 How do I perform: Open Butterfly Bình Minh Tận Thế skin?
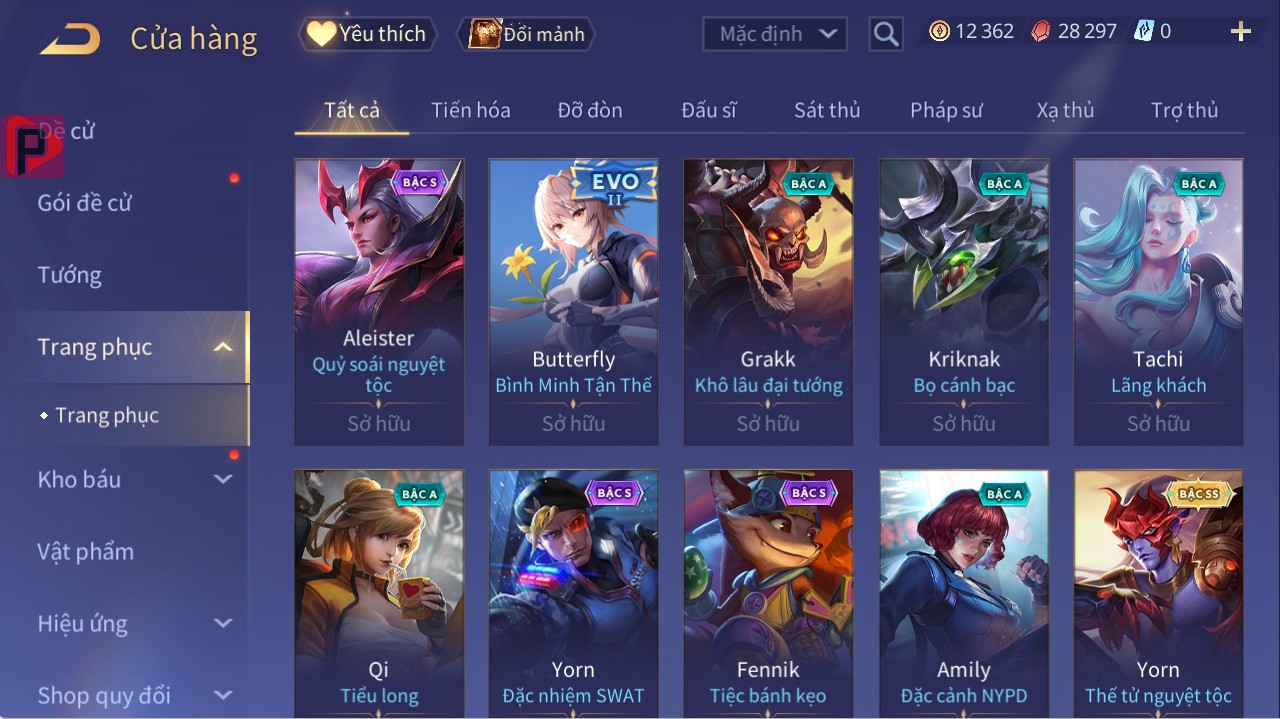(574, 302)
